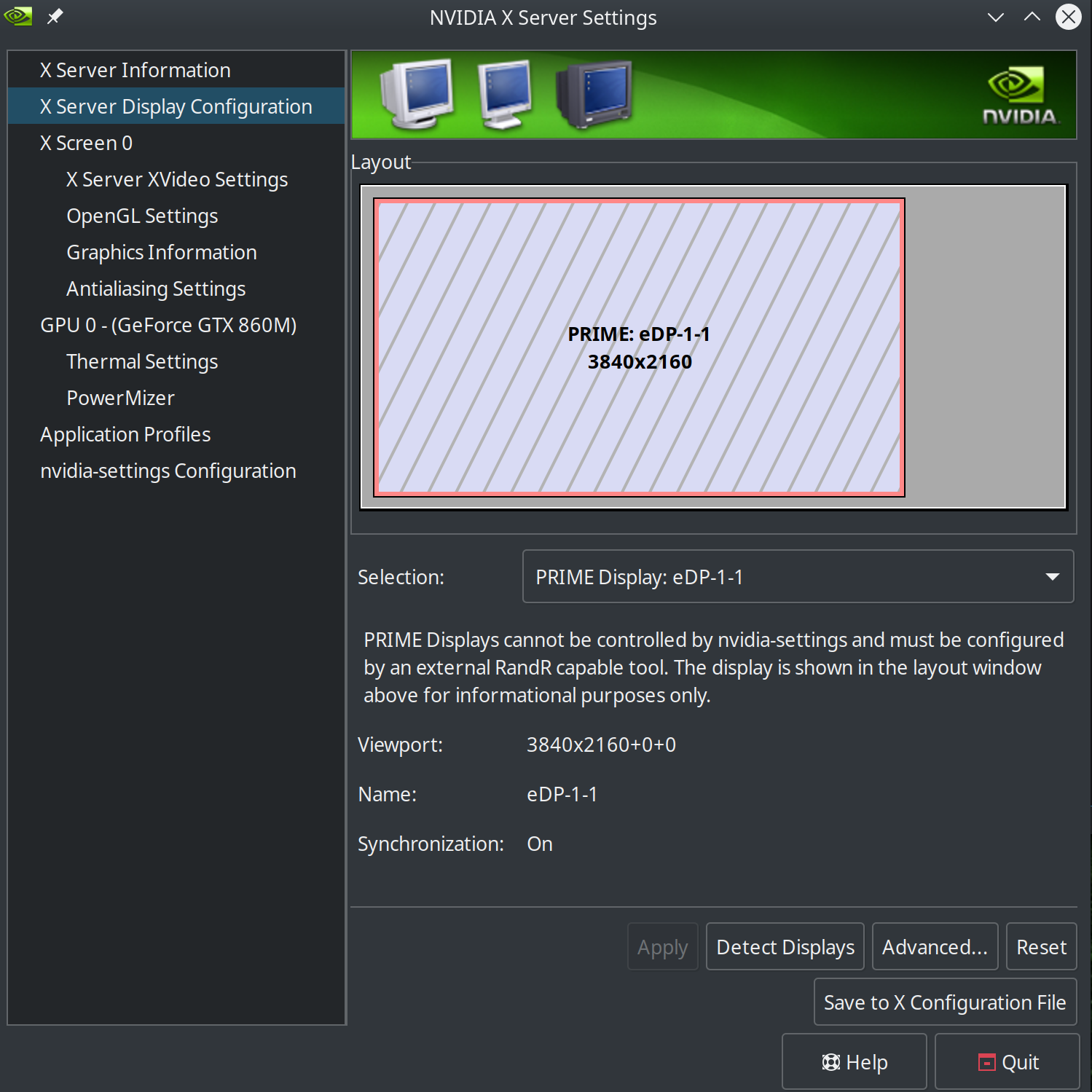Open PowerMizer settings page

(120, 398)
